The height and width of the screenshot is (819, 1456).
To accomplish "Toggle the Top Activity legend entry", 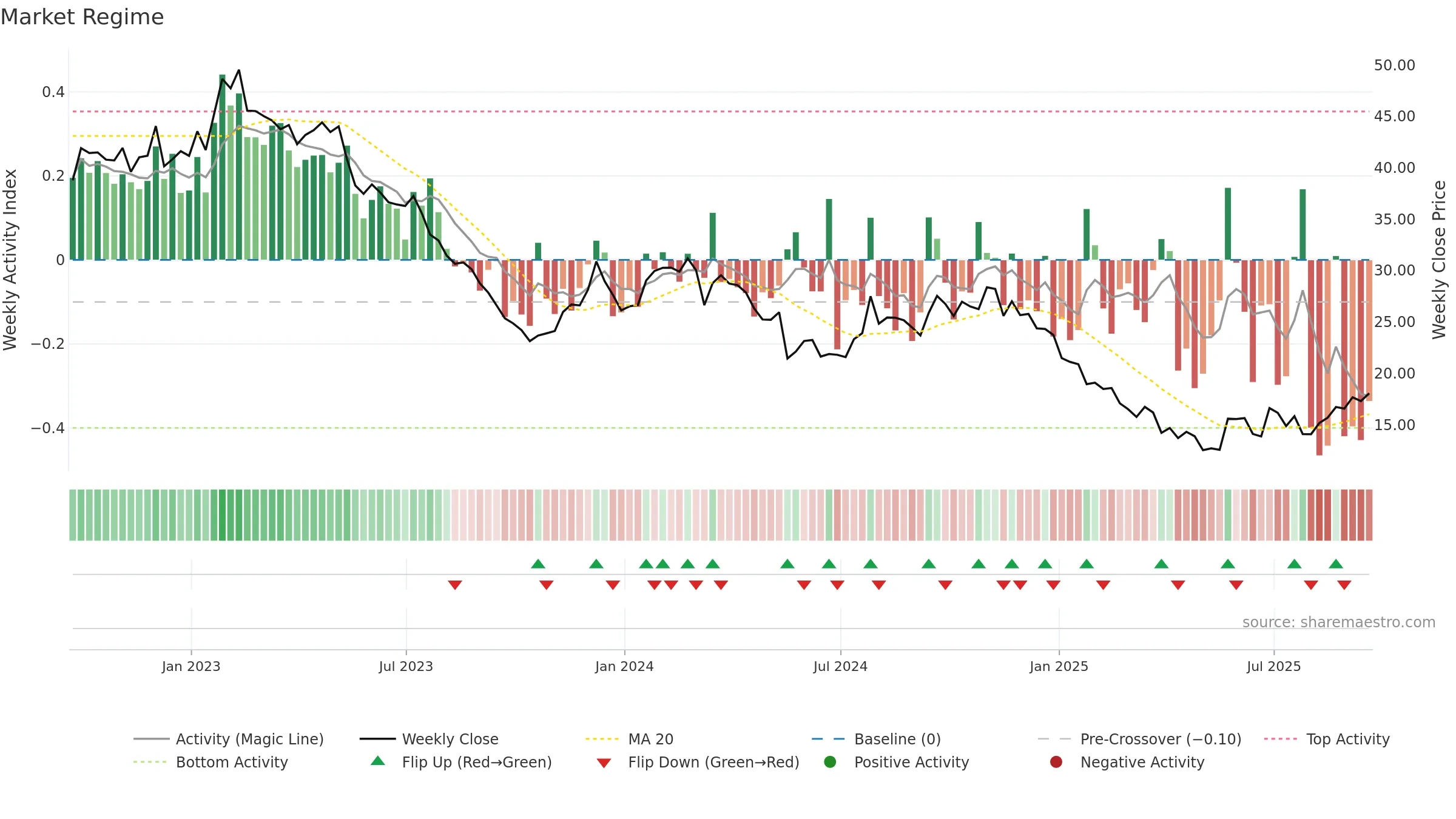I will (1327, 739).
